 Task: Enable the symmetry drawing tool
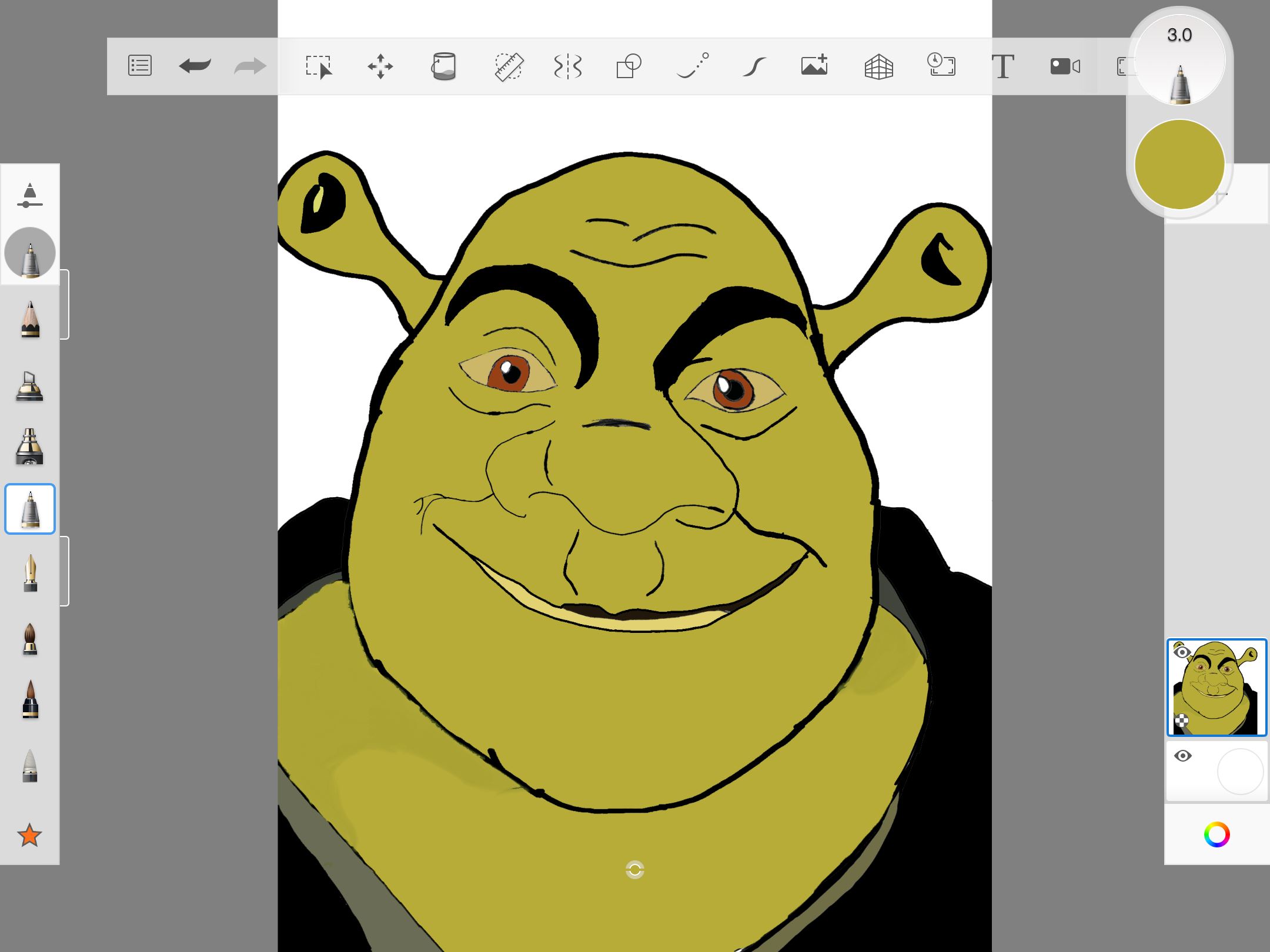[x=568, y=66]
